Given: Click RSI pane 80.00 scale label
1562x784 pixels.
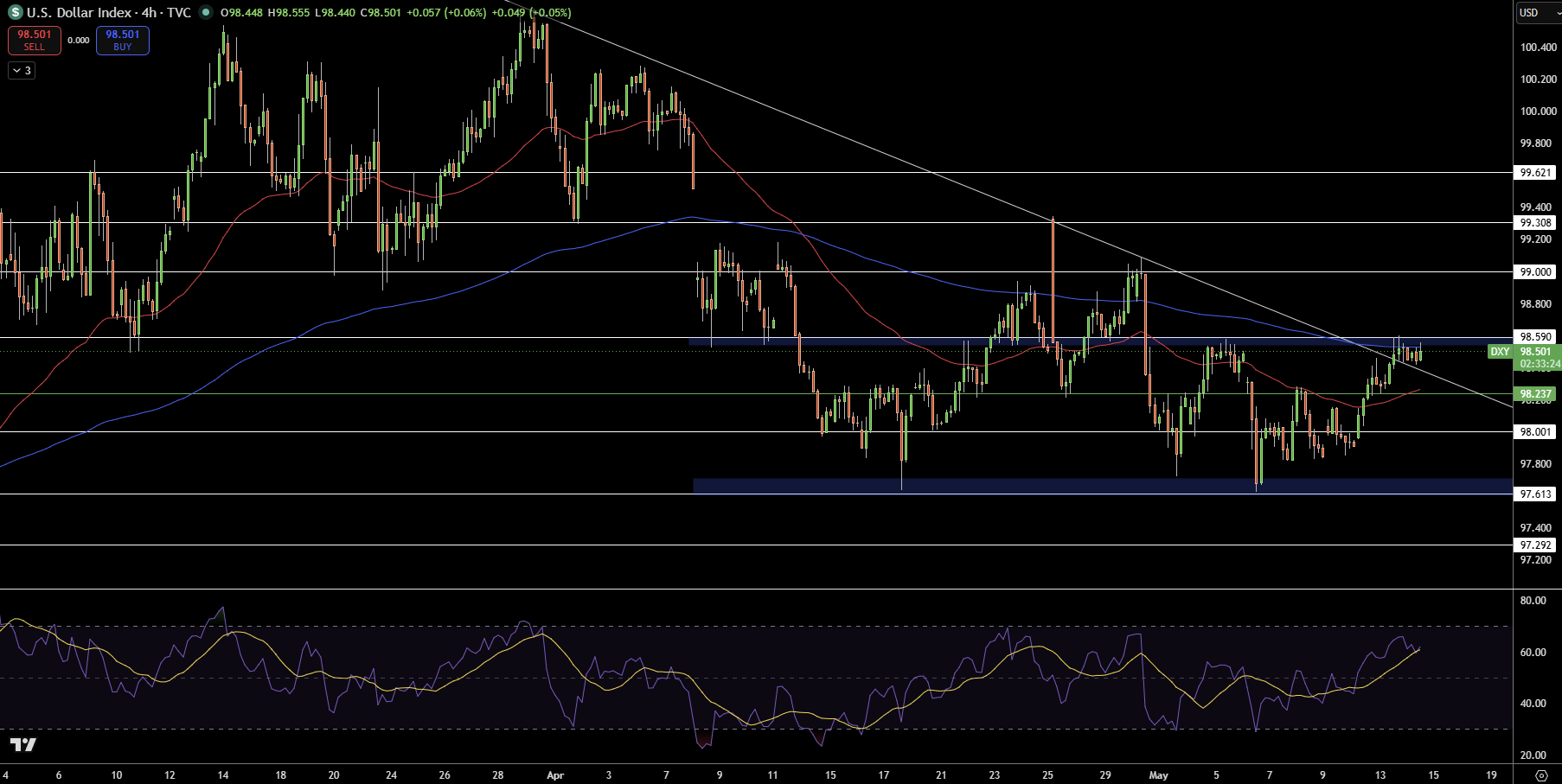Looking at the screenshot, I should click(1533, 601).
